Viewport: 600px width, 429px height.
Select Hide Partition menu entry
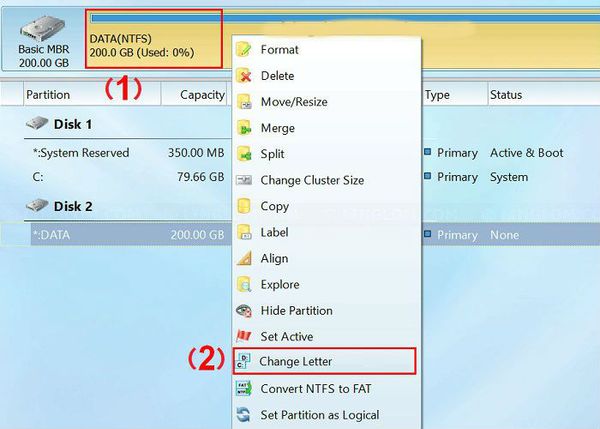(296, 310)
